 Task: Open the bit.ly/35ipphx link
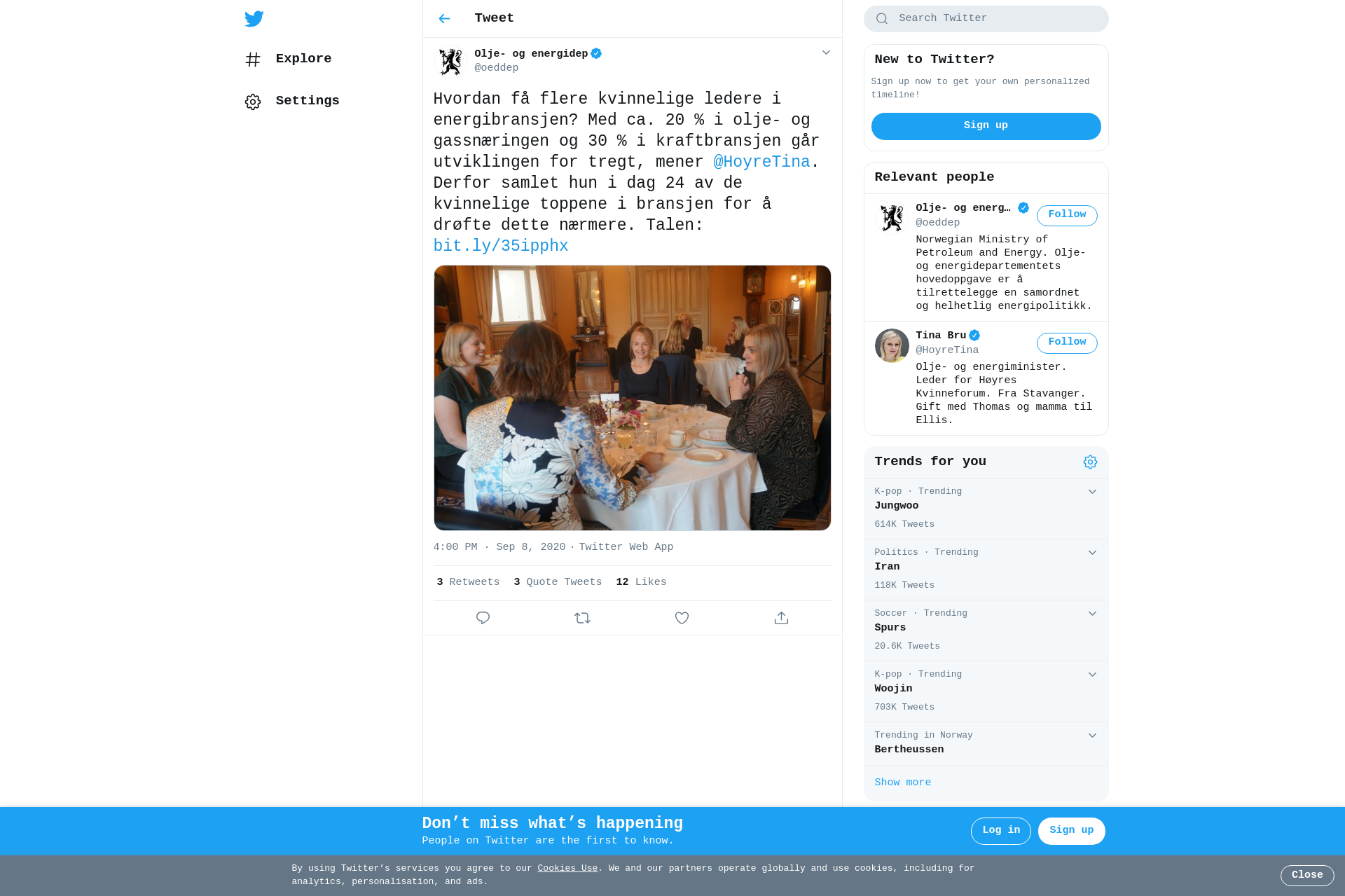coord(501,246)
